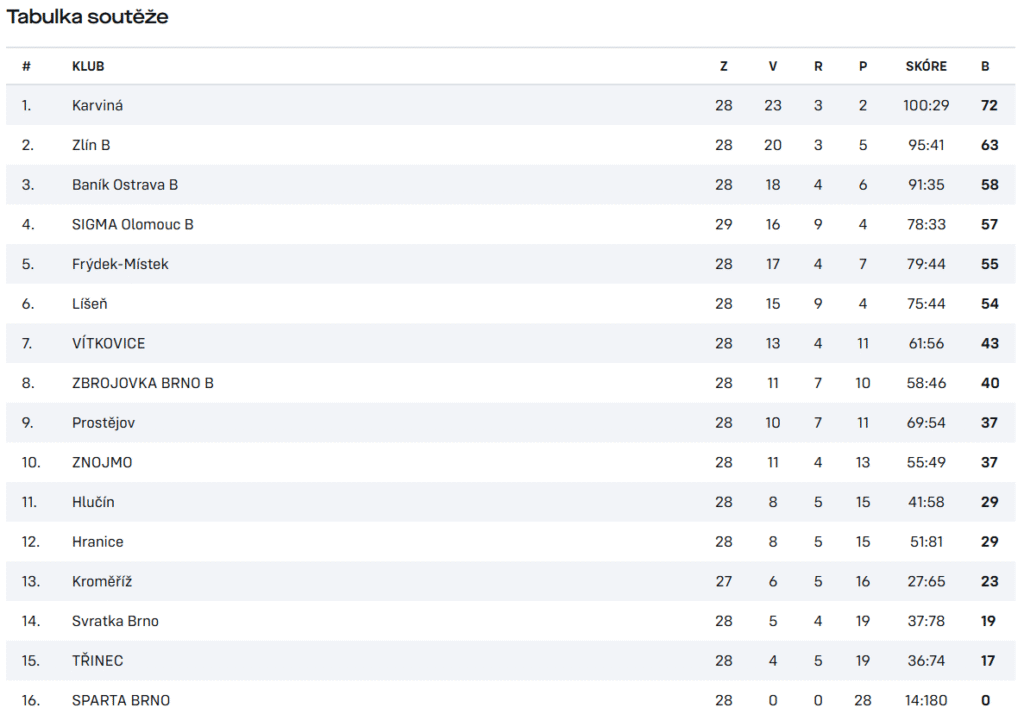Click the SPARTA BRNO club entry

[x=121, y=701]
